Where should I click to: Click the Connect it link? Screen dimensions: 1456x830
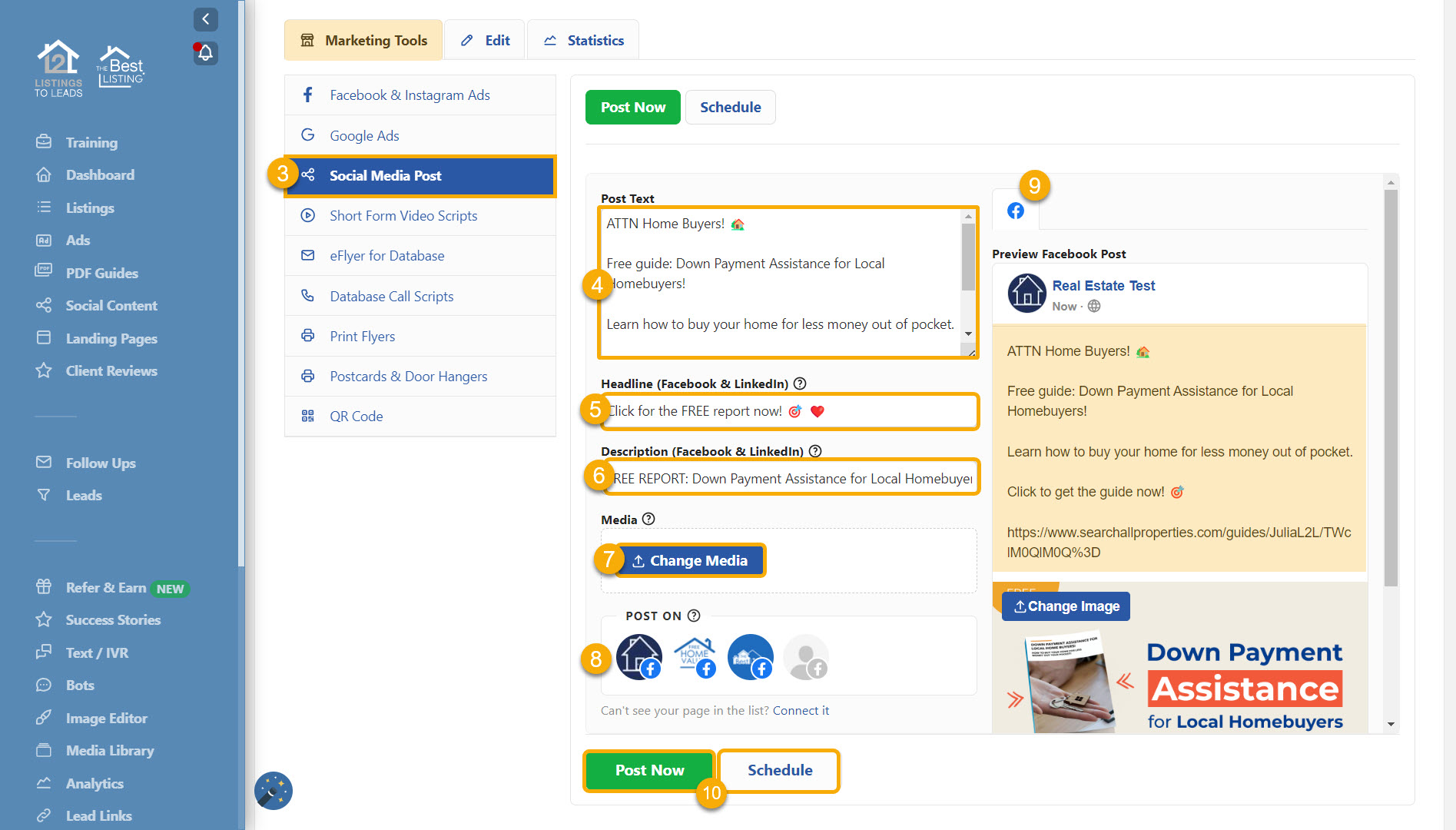(801, 710)
